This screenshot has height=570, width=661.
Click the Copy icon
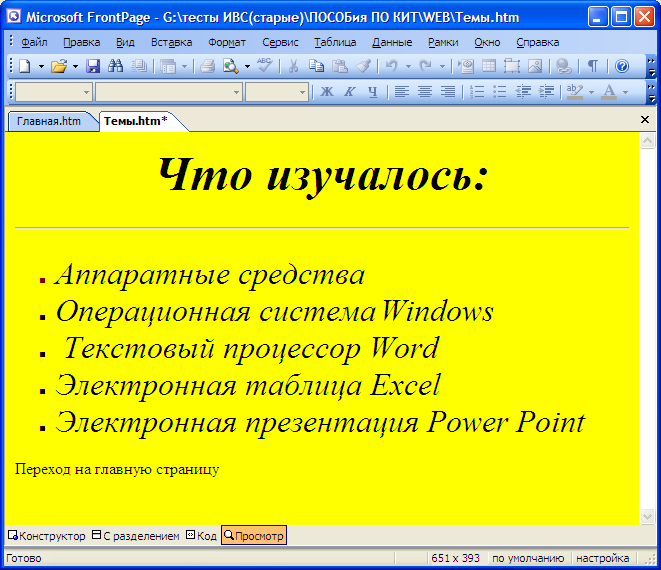[x=316, y=66]
